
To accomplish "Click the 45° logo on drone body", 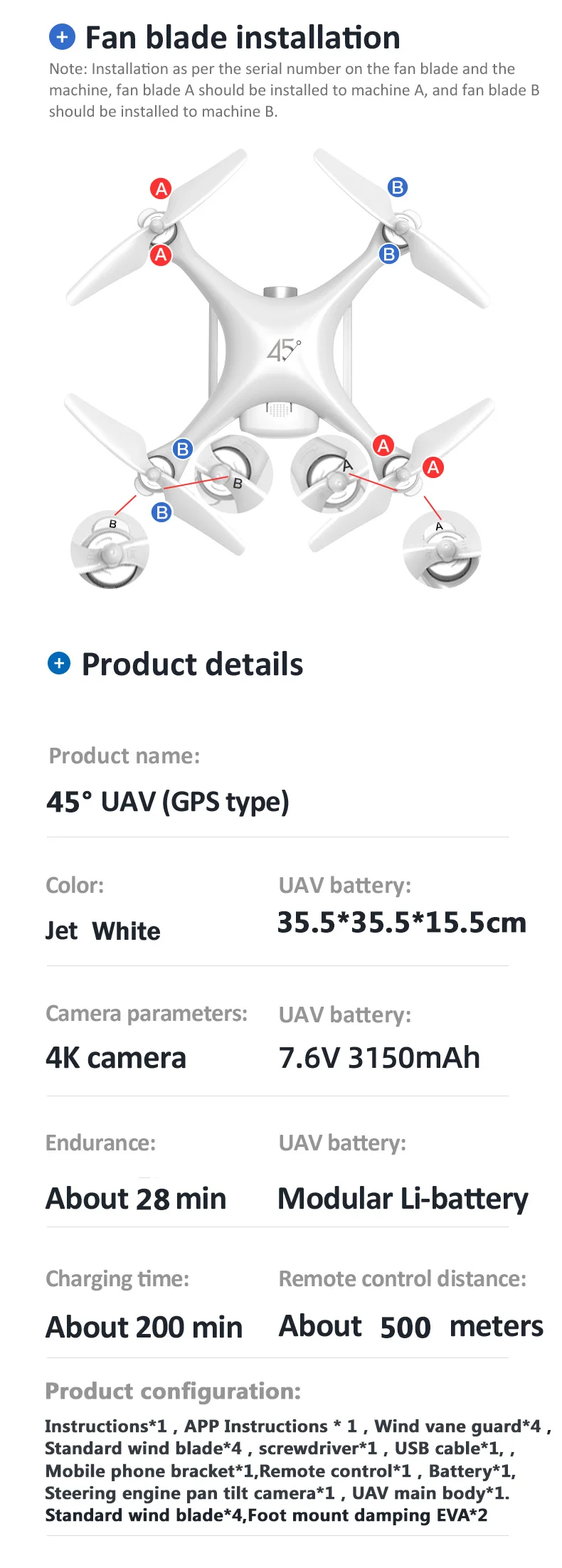I will click(283, 349).
